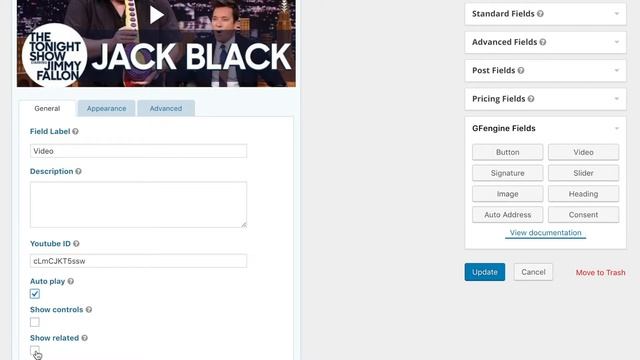The height and width of the screenshot is (360, 640).
Task: Click the Pricing Fields help icon
Action: [531, 99]
